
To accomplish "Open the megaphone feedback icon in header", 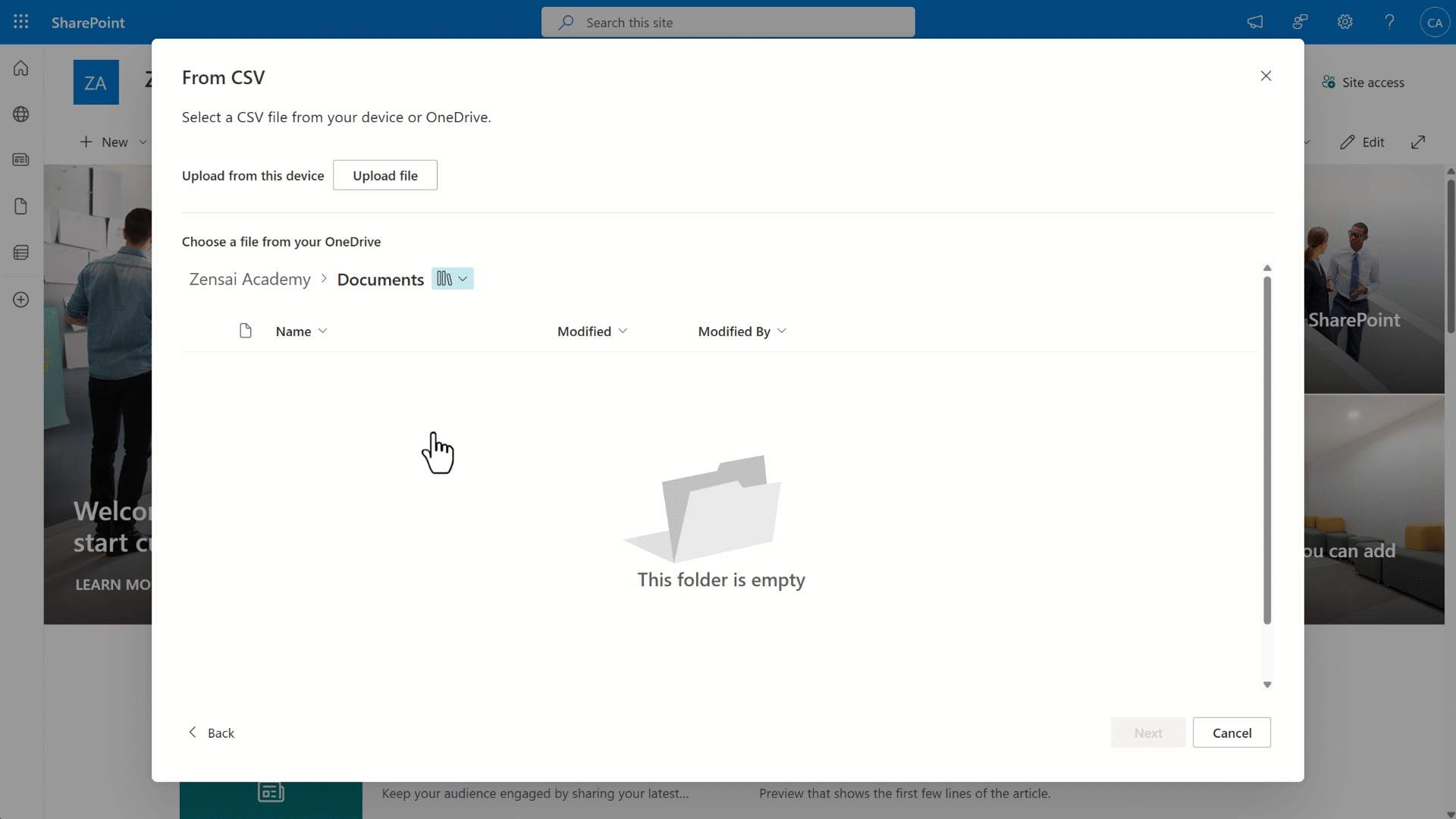I will [1255, 22].
